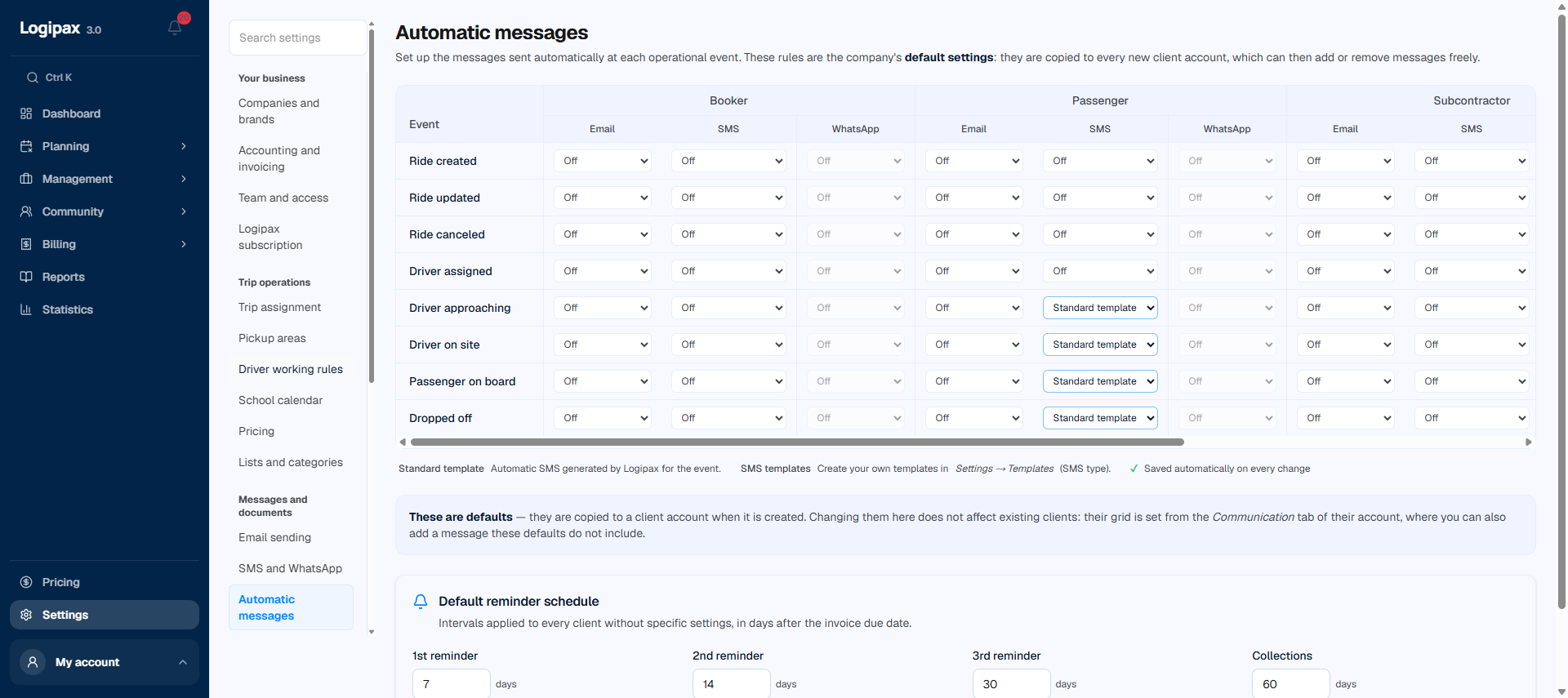1568x698 pixels.
Task: Click the Community person icon
Action: click(x=26, y=211)
